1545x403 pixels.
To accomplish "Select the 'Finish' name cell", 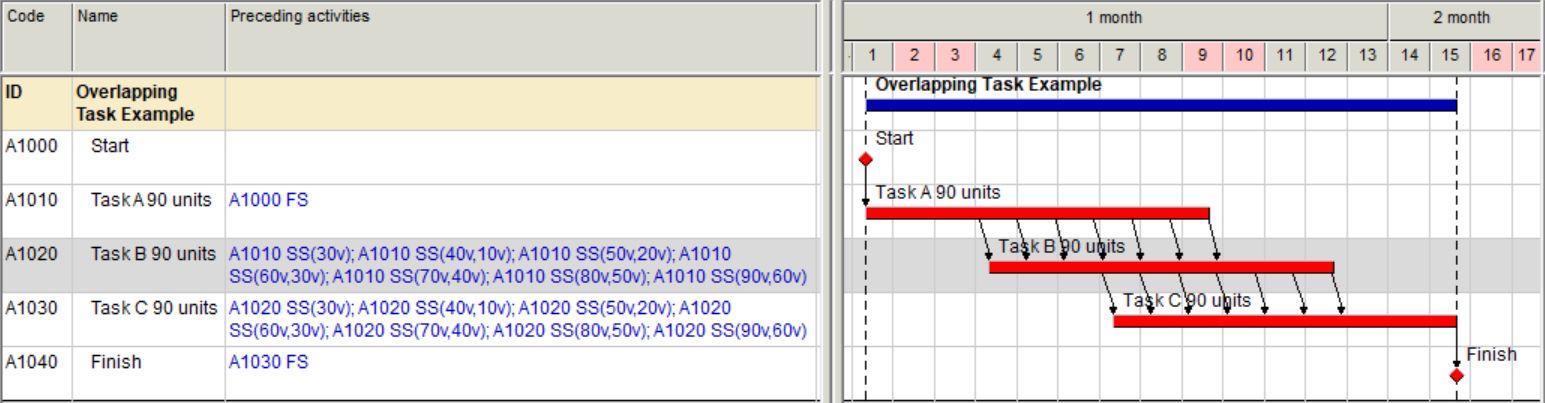I will tap(148, 373).
